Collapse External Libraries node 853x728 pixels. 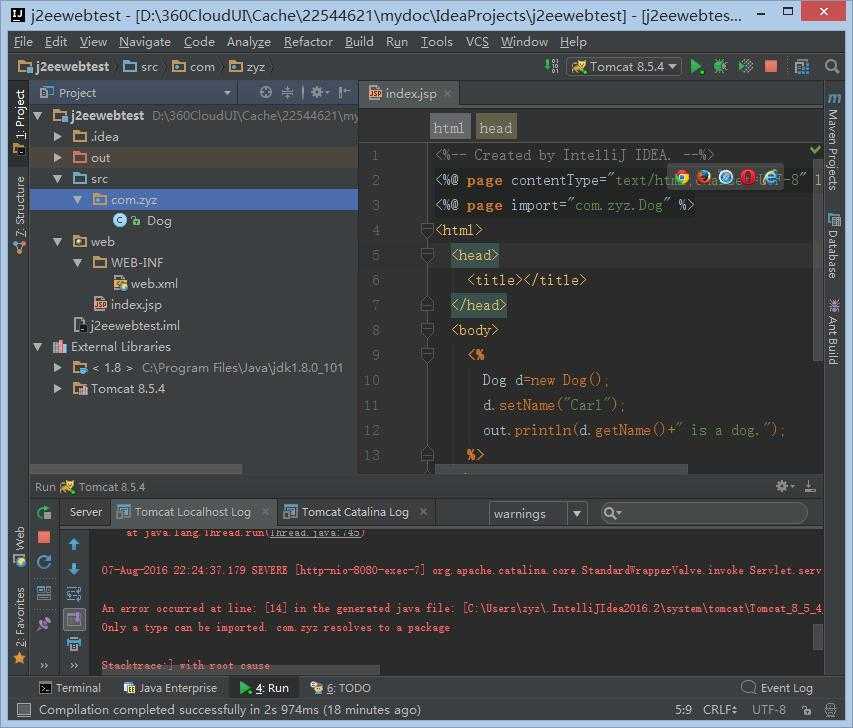[x=38, y=347]
